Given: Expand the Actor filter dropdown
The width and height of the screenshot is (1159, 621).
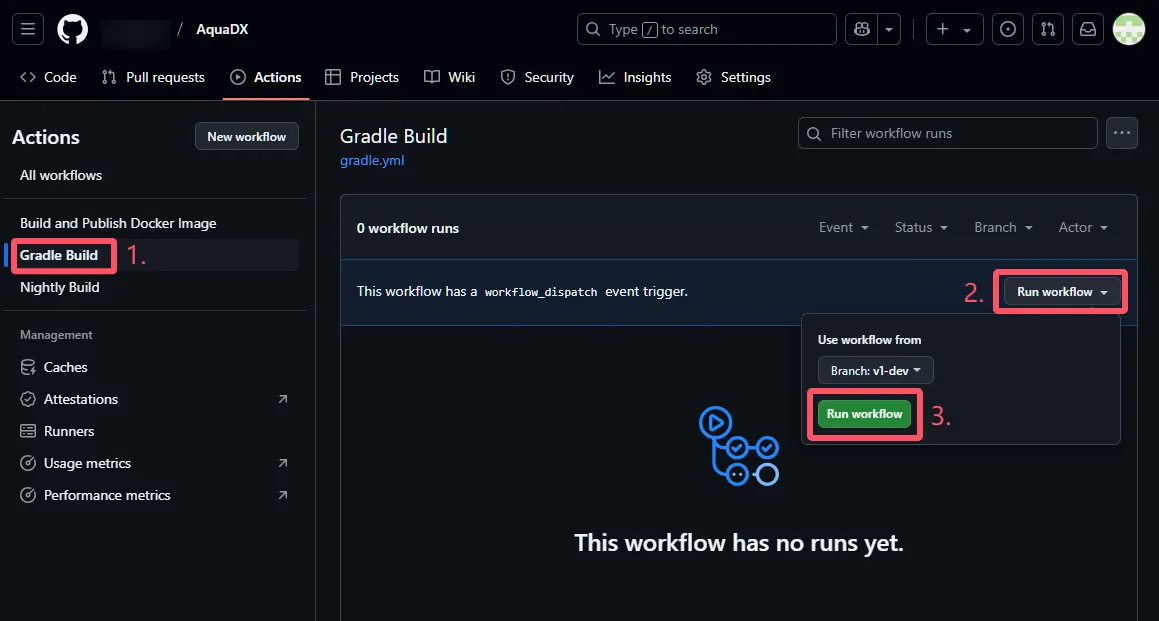Looking at the screenshot, I should point(1083,228).
